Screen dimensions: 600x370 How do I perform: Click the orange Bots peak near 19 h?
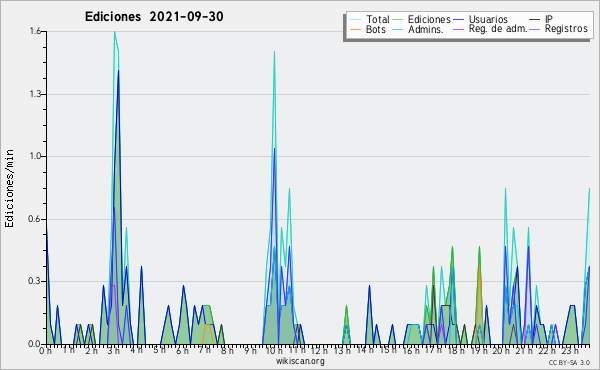(479, 267)
